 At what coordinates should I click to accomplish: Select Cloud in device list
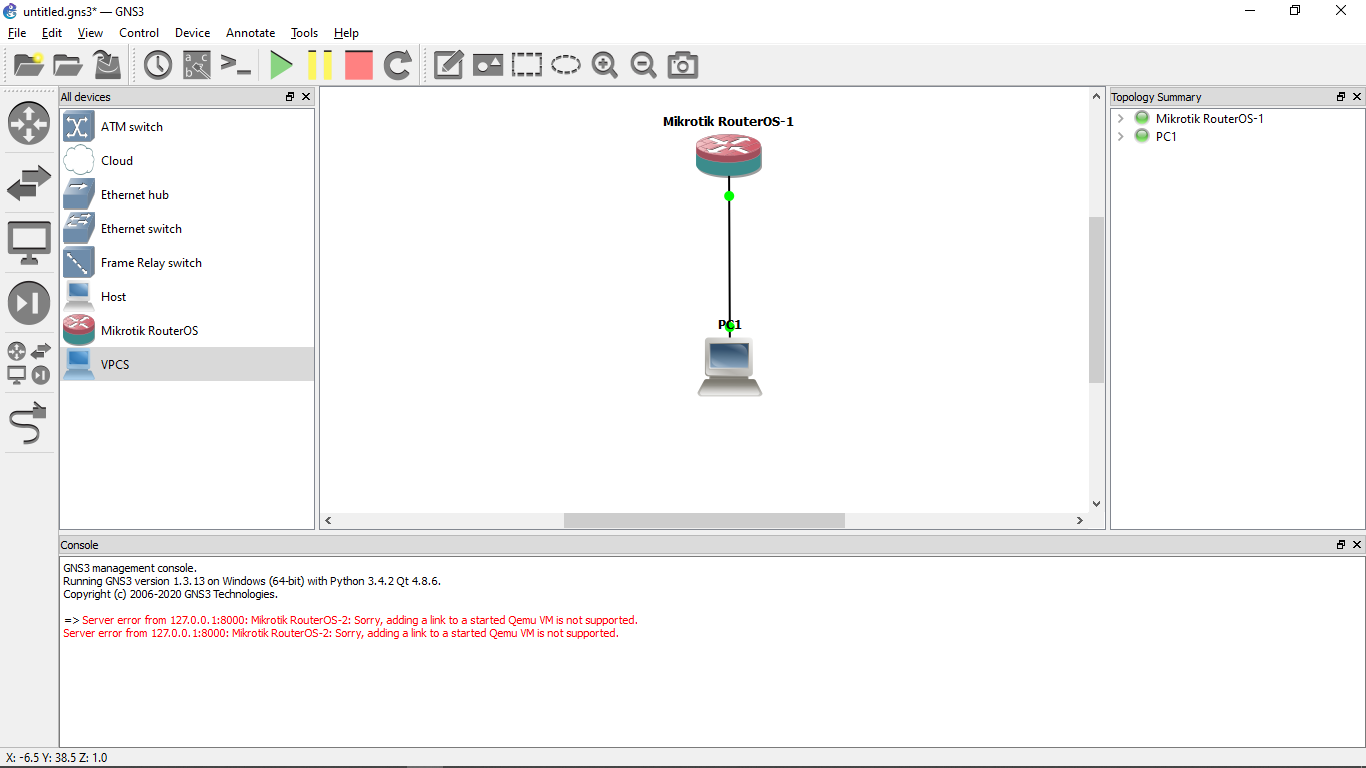[x=187, y=161]
